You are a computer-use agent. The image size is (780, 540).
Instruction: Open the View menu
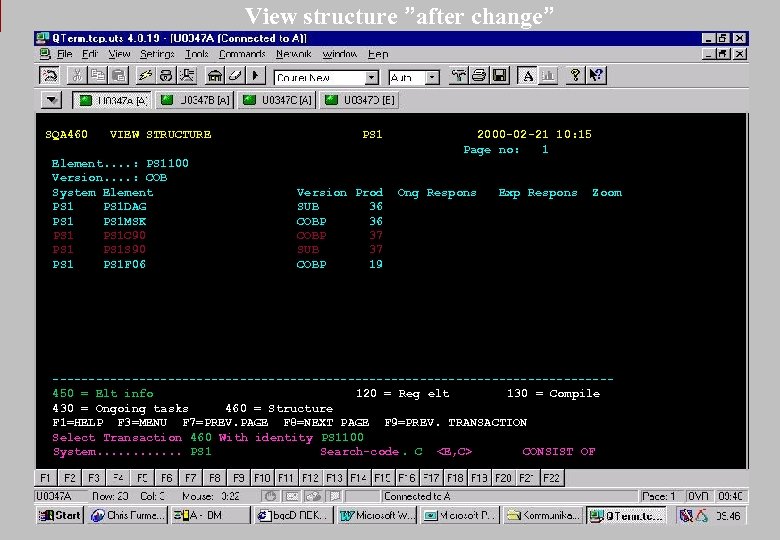[x=119, y=54]
